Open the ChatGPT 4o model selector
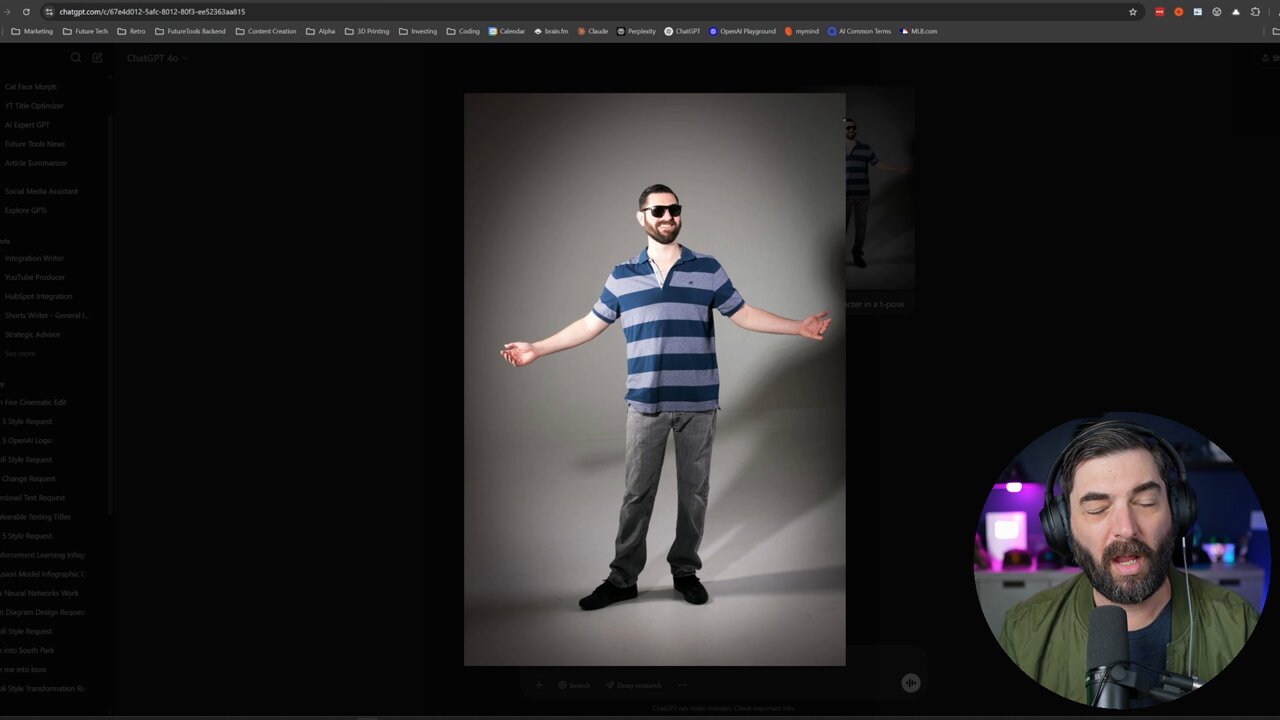Image resolution: width=1280 pixels, height=720 pixels. point(157,58)
